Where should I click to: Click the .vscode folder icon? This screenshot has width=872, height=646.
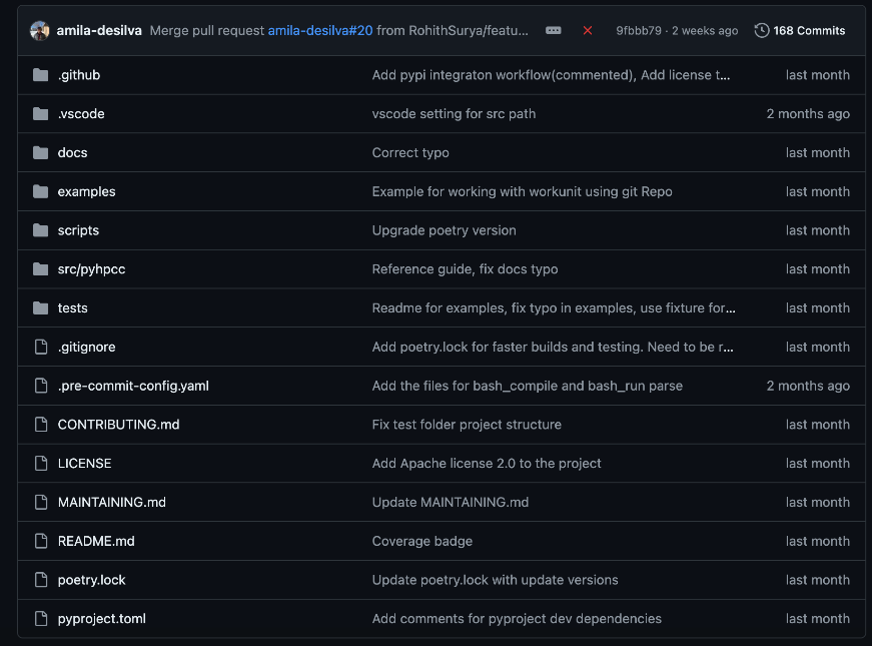[41, 113]
